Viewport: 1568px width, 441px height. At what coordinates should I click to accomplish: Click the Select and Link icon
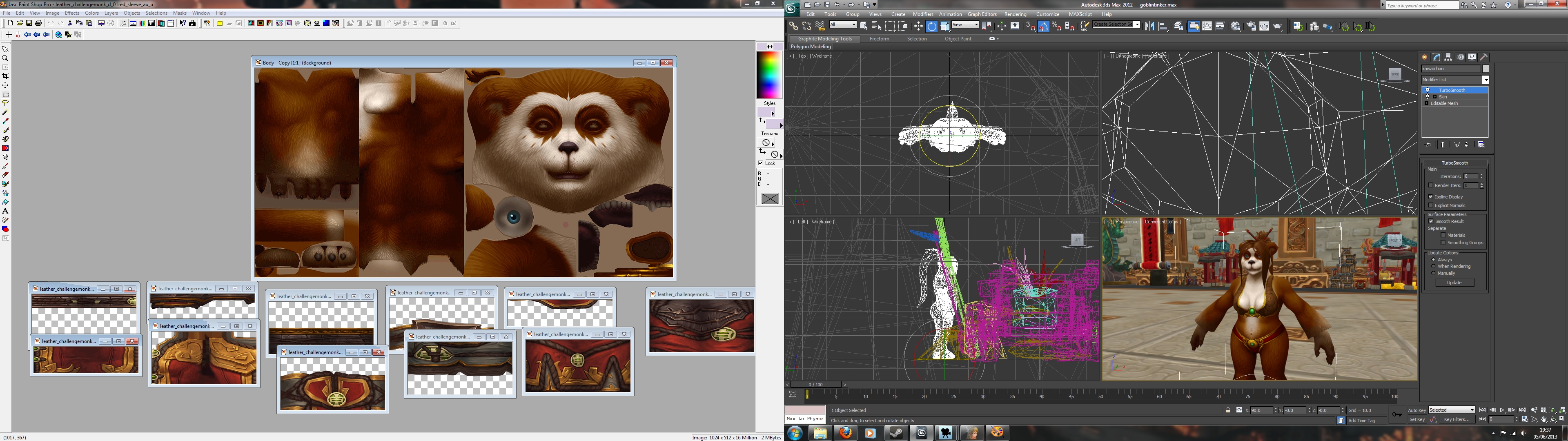pos(793,26)
